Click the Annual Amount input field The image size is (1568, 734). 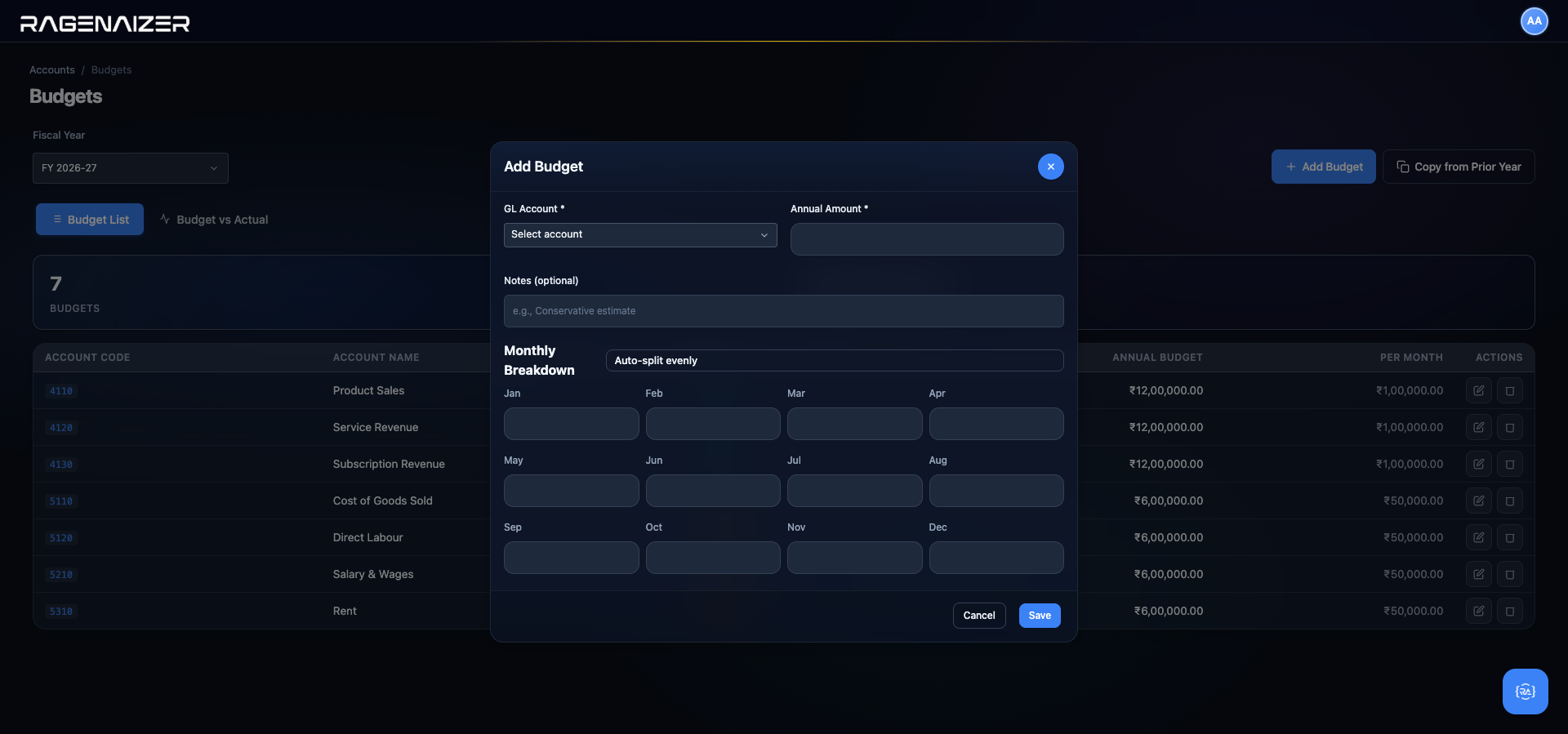[x=927, y=239]
